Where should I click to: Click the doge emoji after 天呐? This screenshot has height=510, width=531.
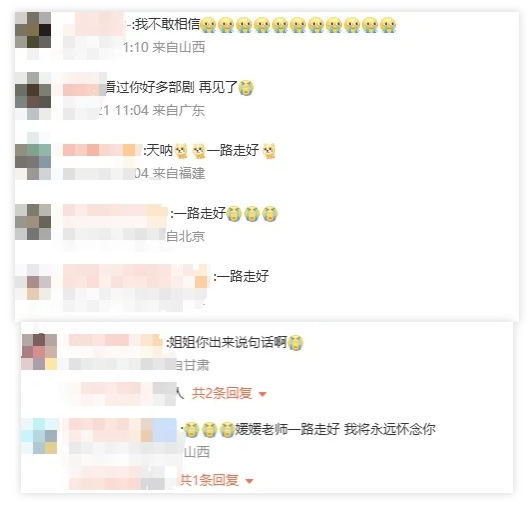click(x=182, y=151)
